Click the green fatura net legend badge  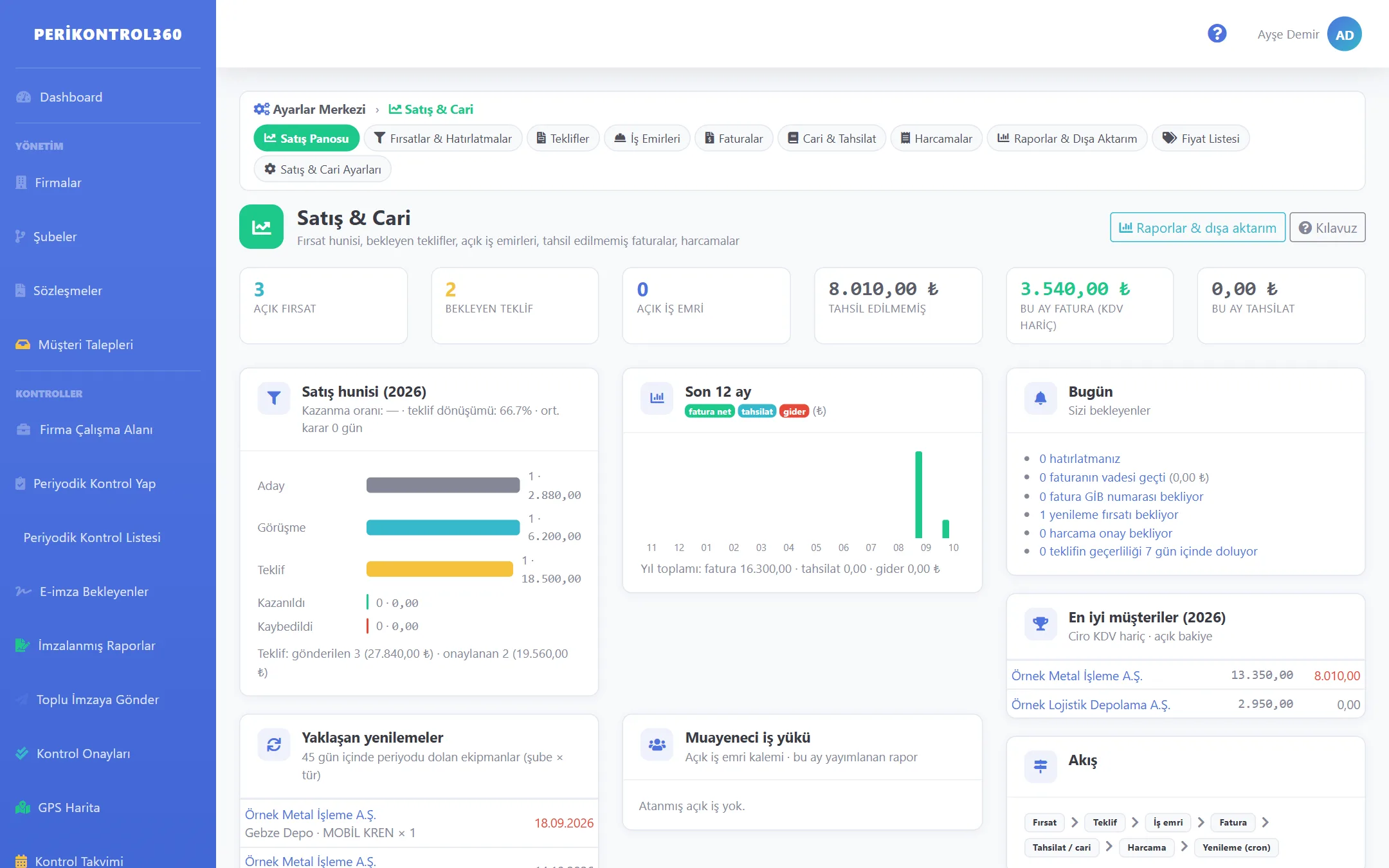pos(709,411)
